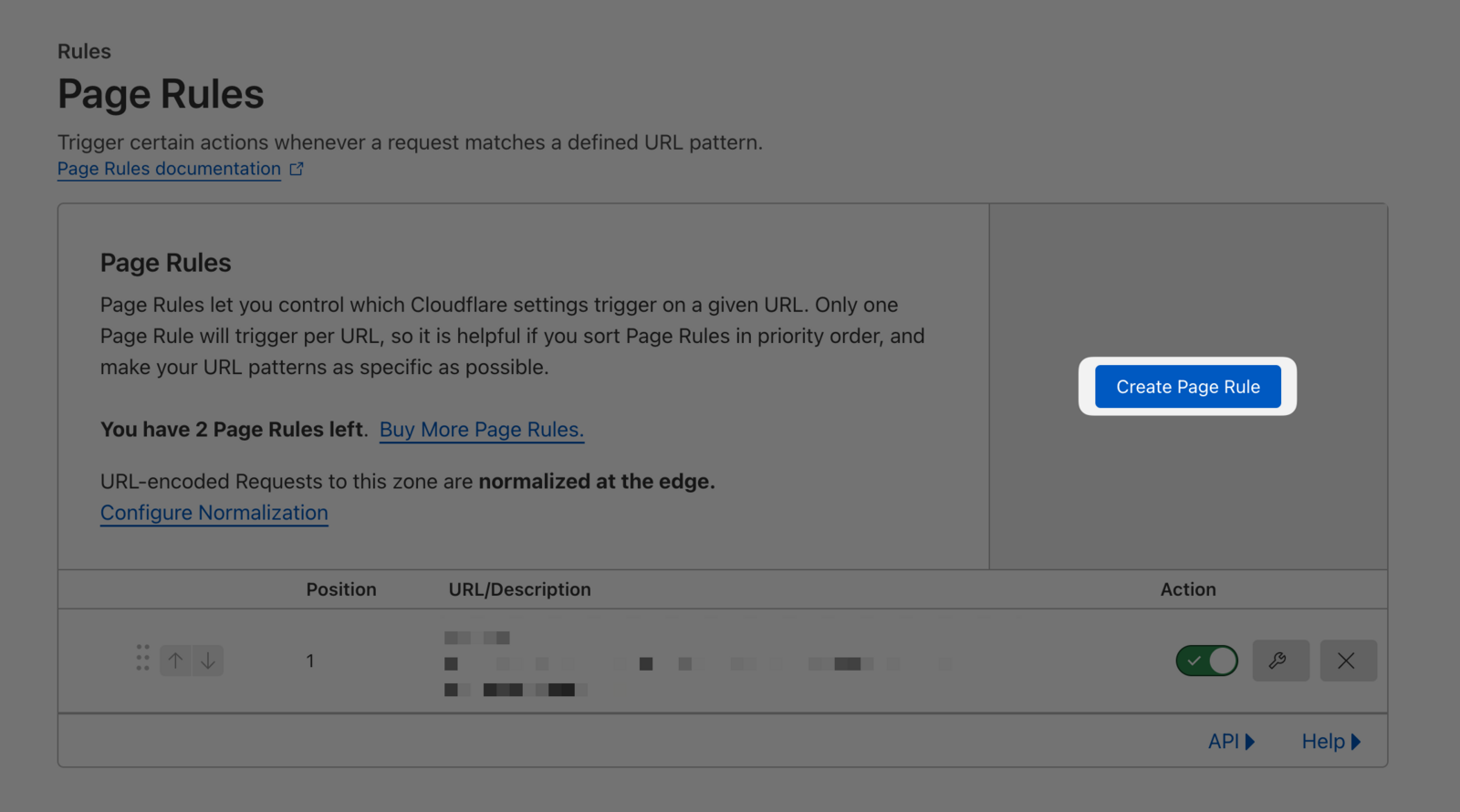
Task: Expand the Help section
Action: pos(1331,742)
